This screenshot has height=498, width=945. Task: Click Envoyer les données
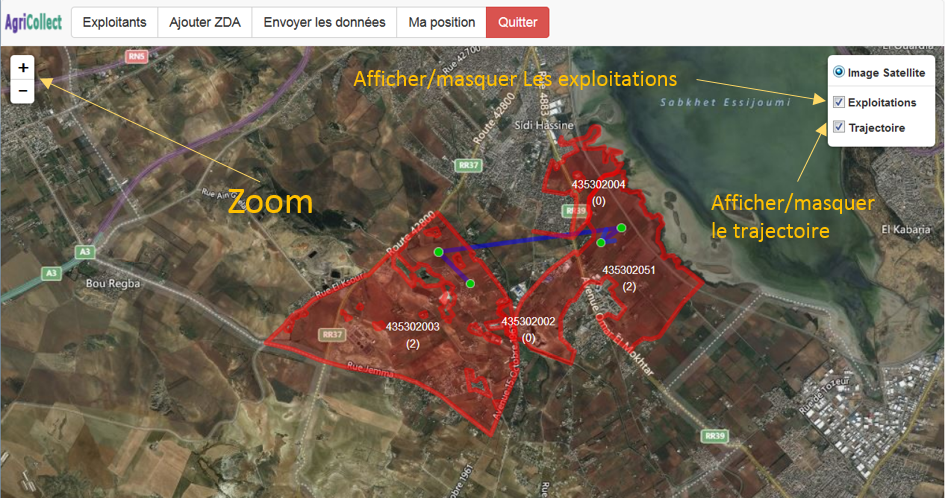click(324, 22)
